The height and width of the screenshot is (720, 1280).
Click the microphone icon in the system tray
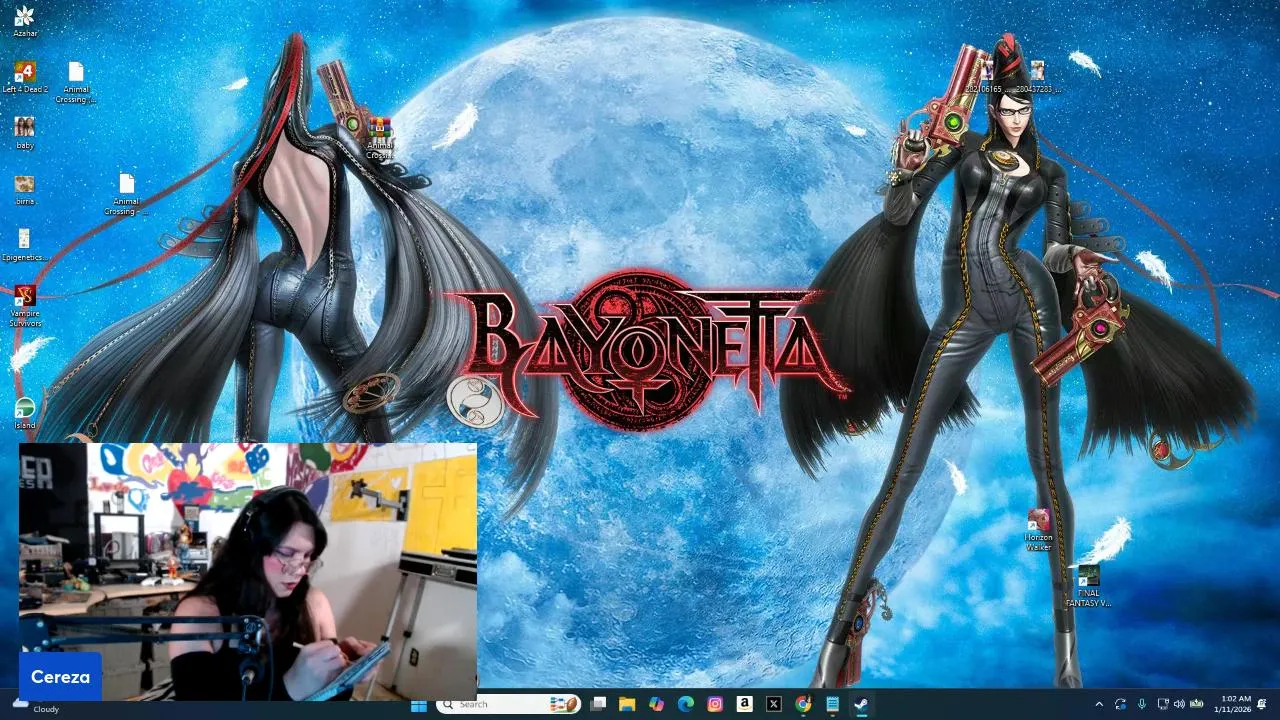(1141, 704)
